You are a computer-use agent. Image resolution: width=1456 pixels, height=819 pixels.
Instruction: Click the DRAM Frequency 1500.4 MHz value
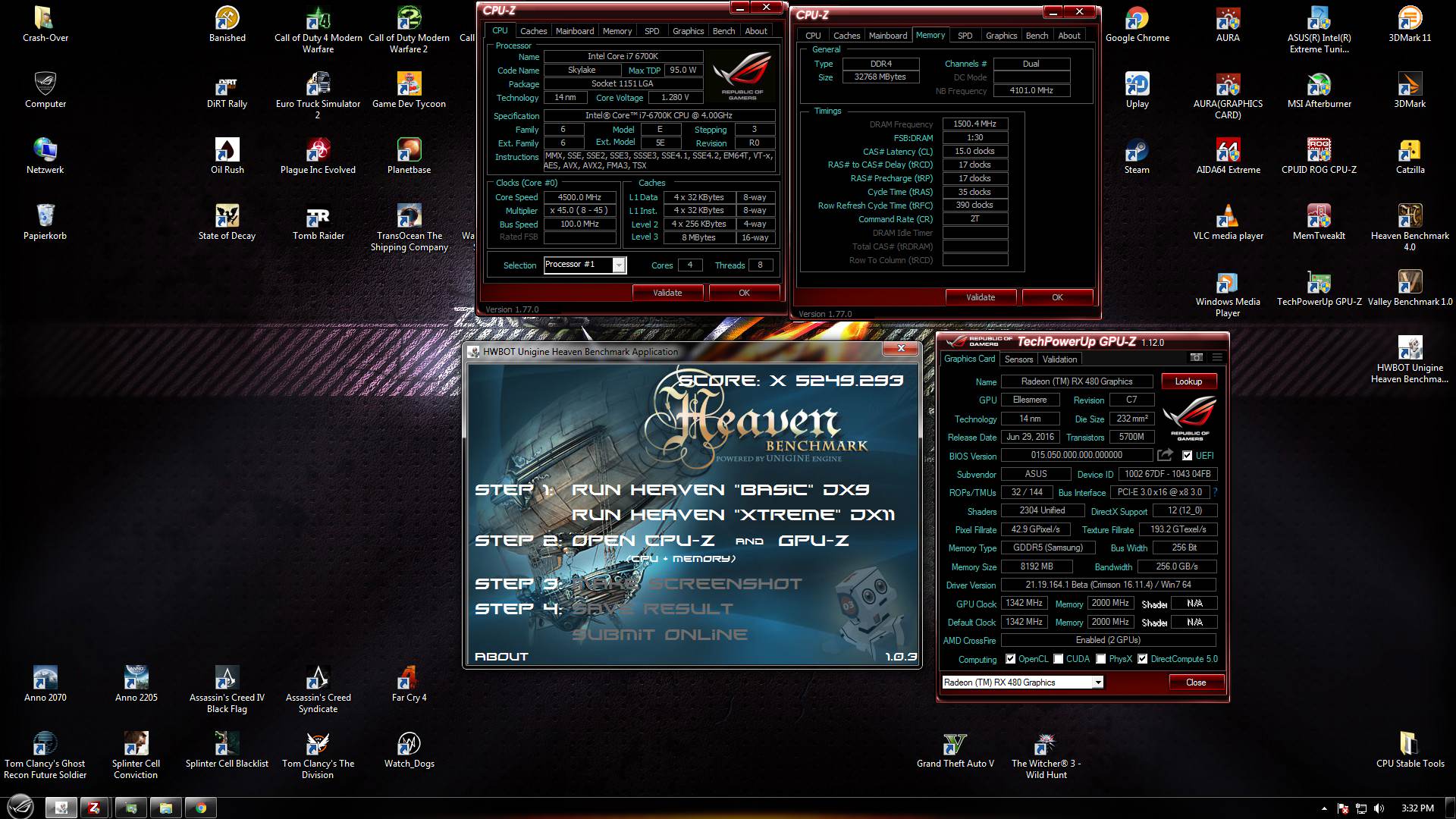pyautogui.click(x=975, y=124)
